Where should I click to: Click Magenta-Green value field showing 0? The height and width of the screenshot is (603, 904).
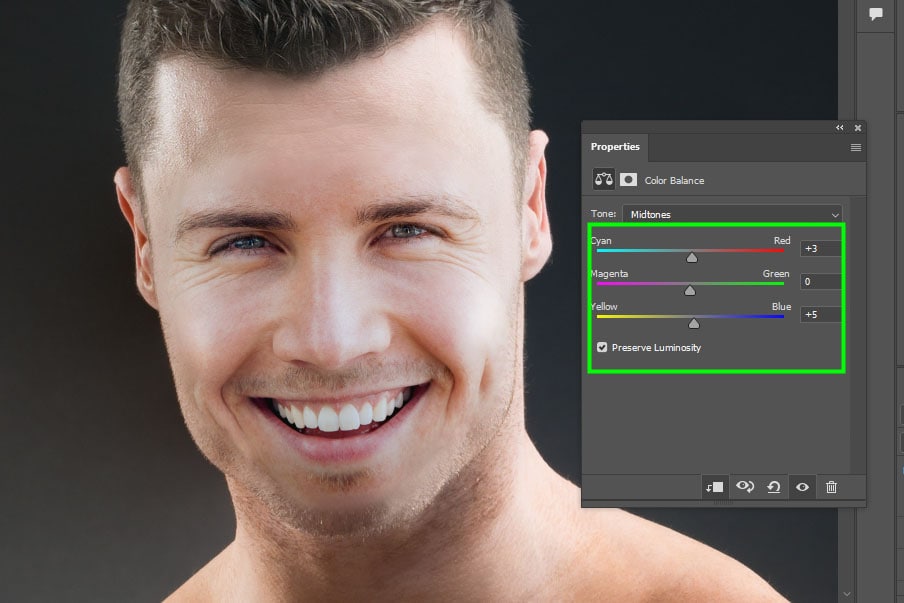click(x=820, y=281)
